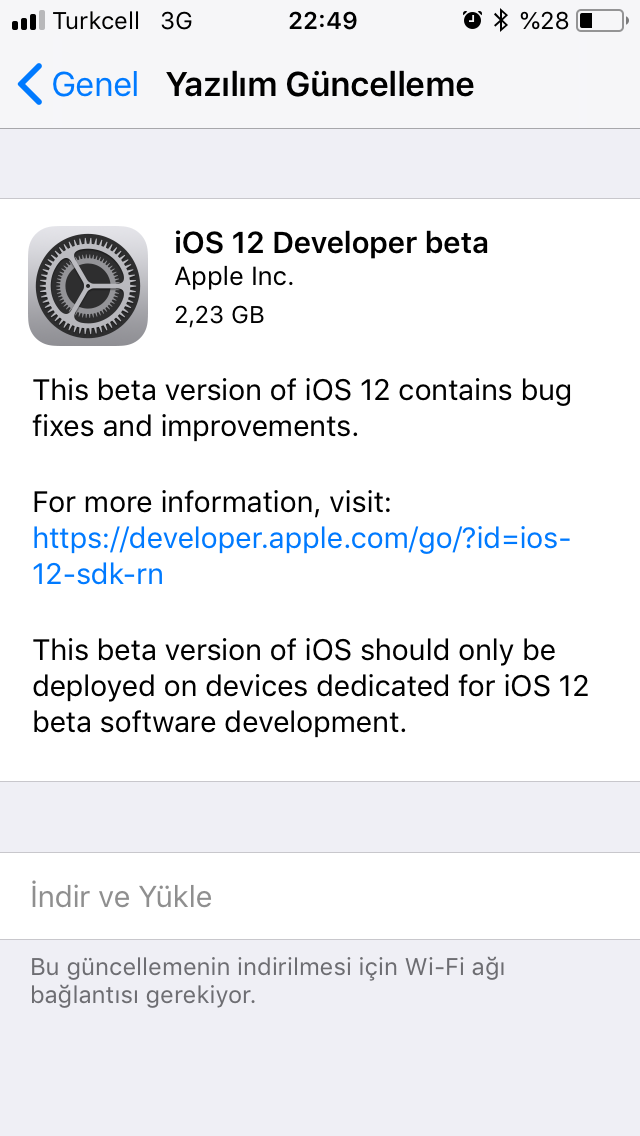
Task: Tap the Yazılım Güncelleme page title
Action: (320, 85)
